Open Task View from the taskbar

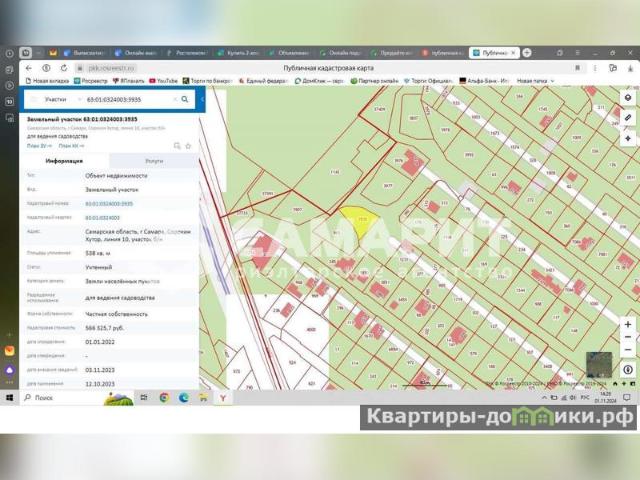144,398
